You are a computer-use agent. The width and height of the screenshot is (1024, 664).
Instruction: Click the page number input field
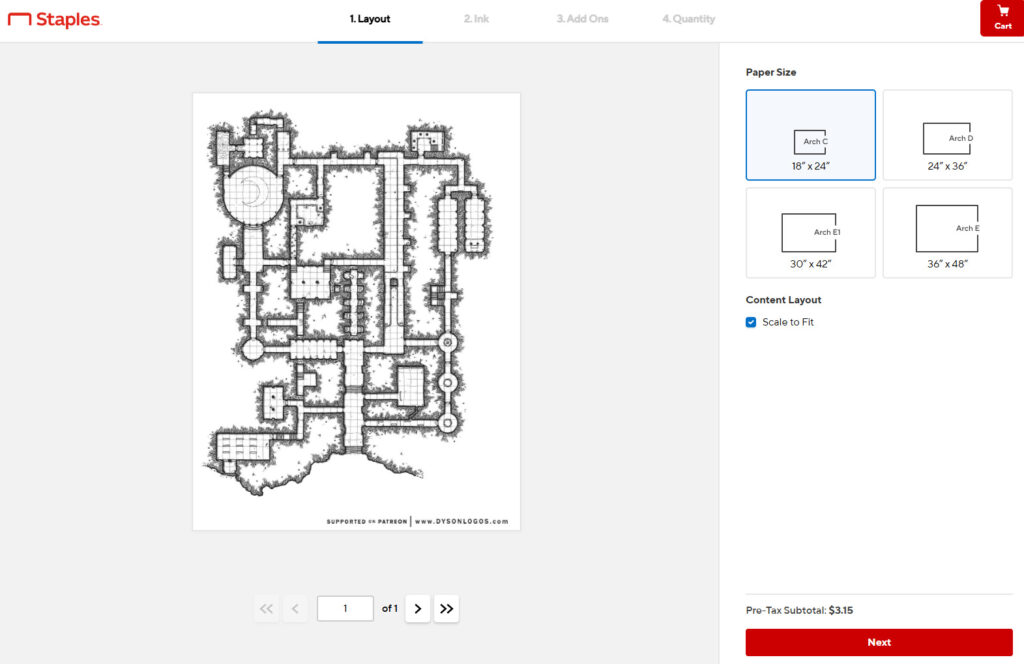tap(345, 609)
